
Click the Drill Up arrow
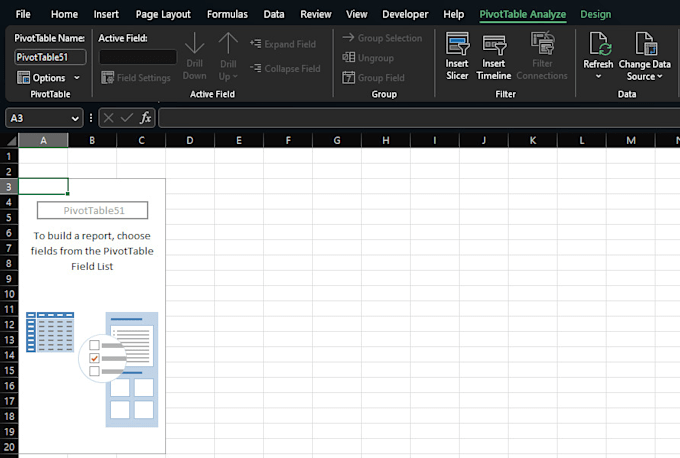click(228, 56)
